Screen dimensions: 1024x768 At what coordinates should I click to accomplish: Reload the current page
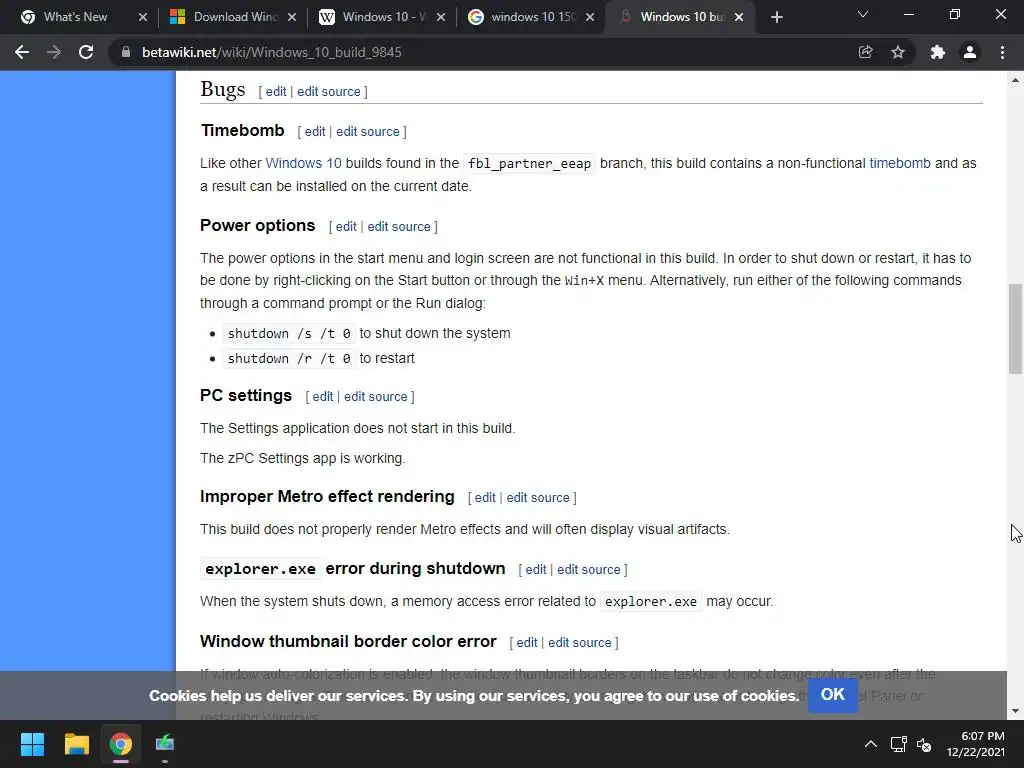[x=86, y=52]
